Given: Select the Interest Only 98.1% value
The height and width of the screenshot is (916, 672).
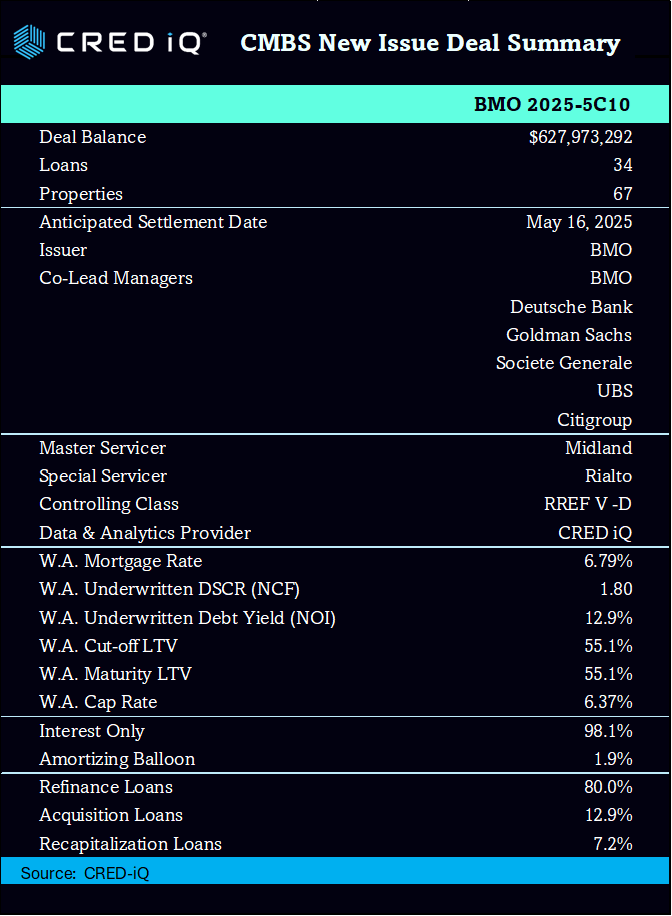Looking at the screenshot, I should (608, 731).
